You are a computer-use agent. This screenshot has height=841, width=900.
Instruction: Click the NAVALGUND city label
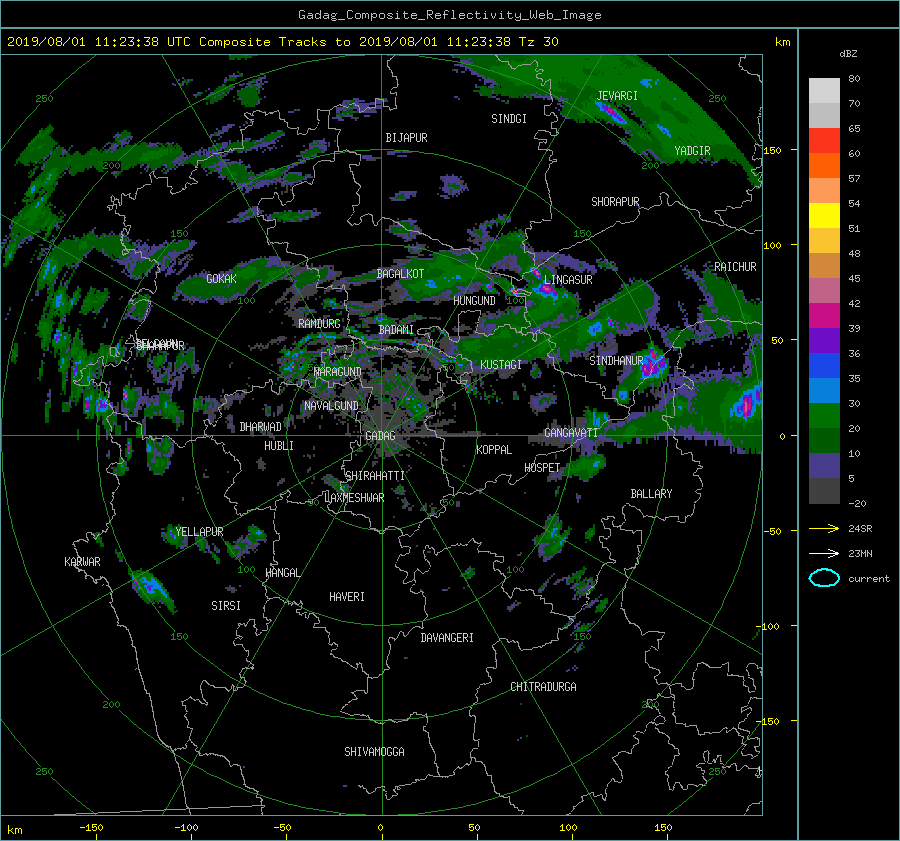click(331, 406)
